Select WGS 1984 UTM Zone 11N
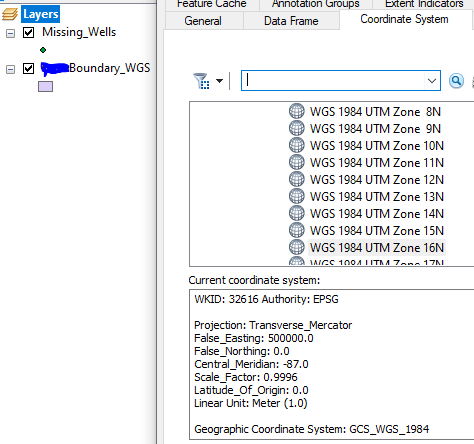 pos(377,163)
